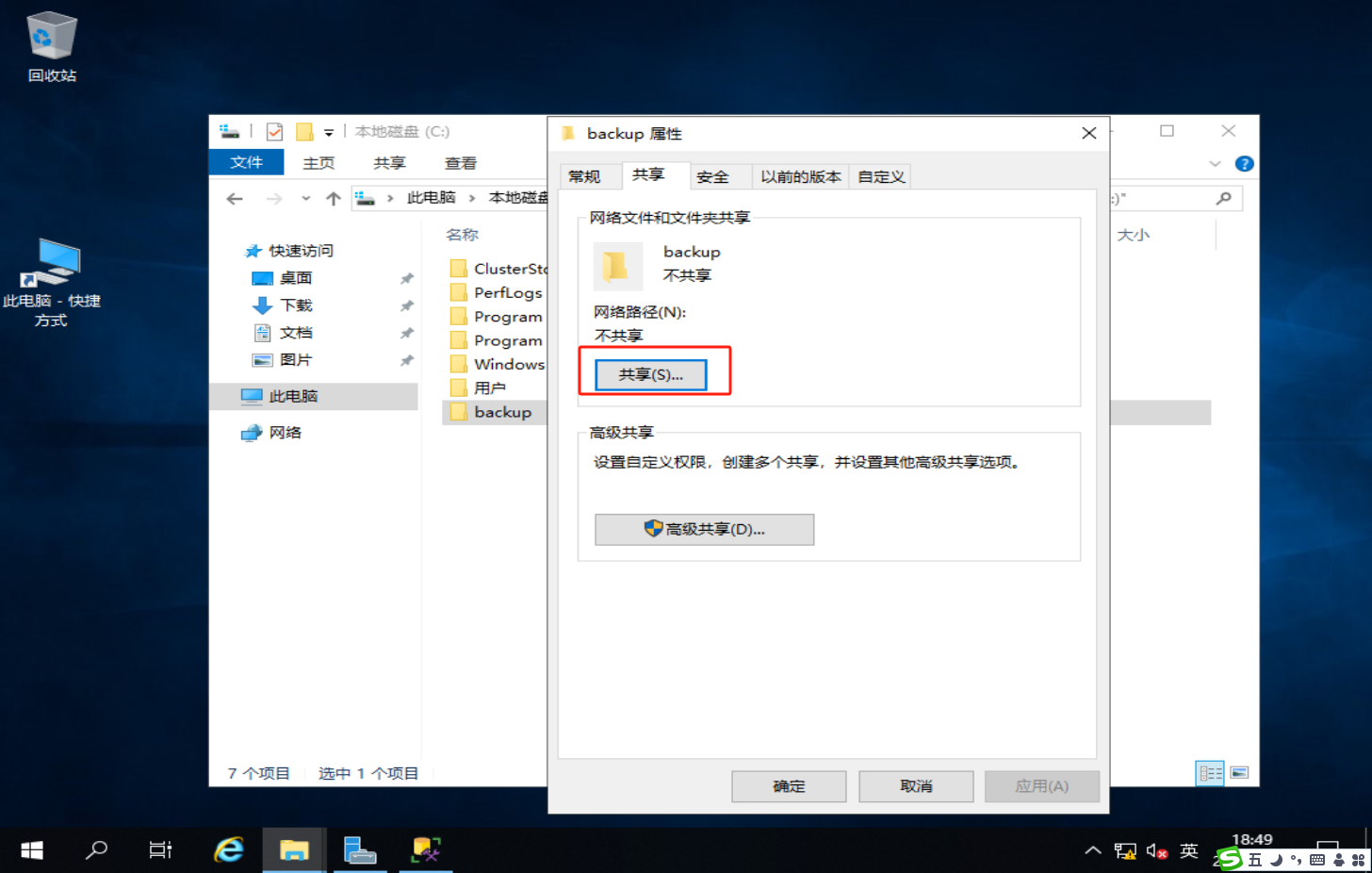Open the soft keyboard icon on IME bar
This screenshot has height=873, width=1372.
click(1317, 860)
